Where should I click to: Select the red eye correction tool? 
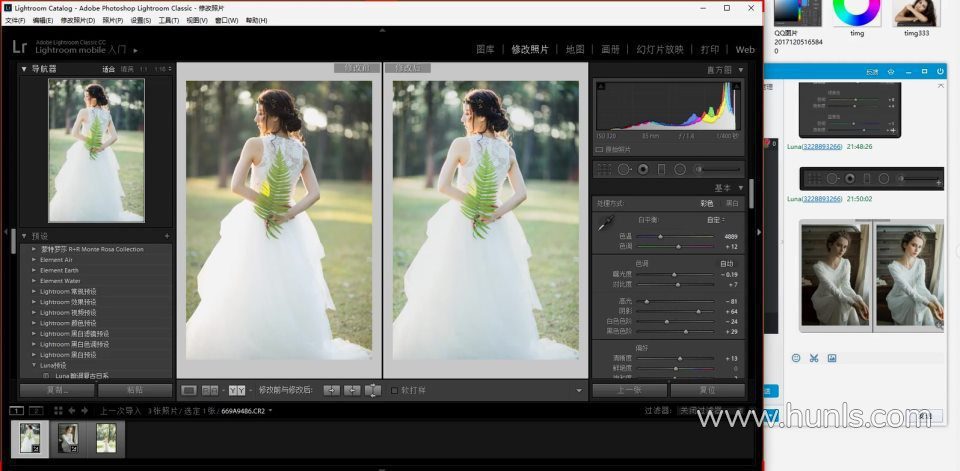(643, 170)
